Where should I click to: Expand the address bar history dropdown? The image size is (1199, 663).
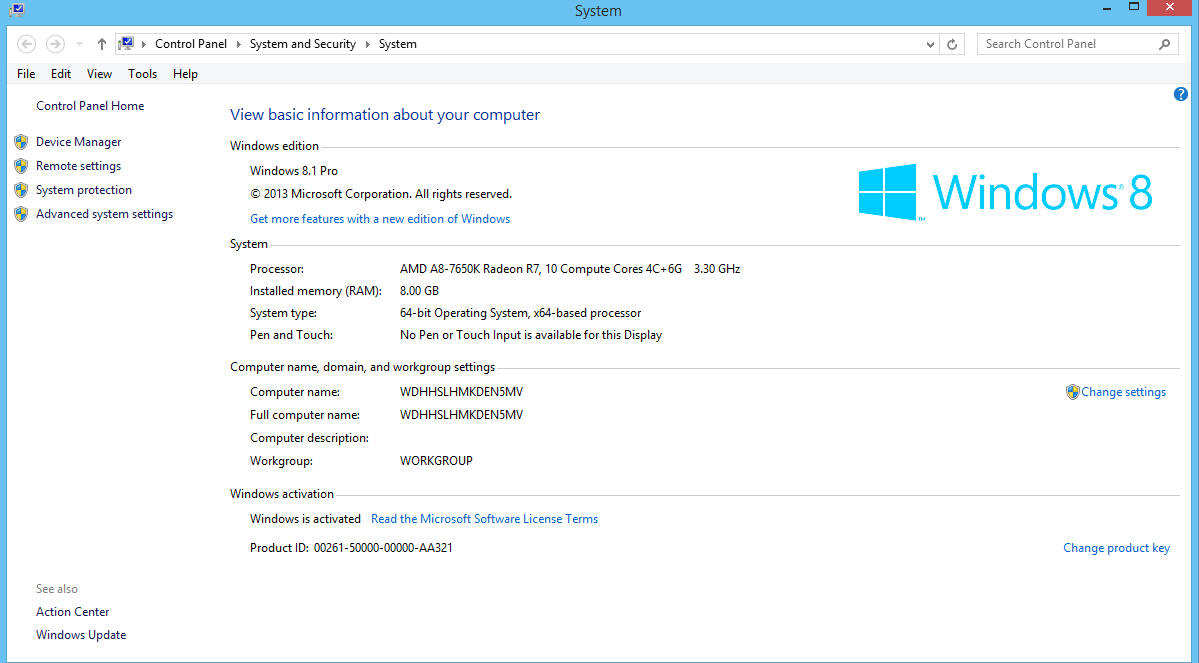pos(930,44)
